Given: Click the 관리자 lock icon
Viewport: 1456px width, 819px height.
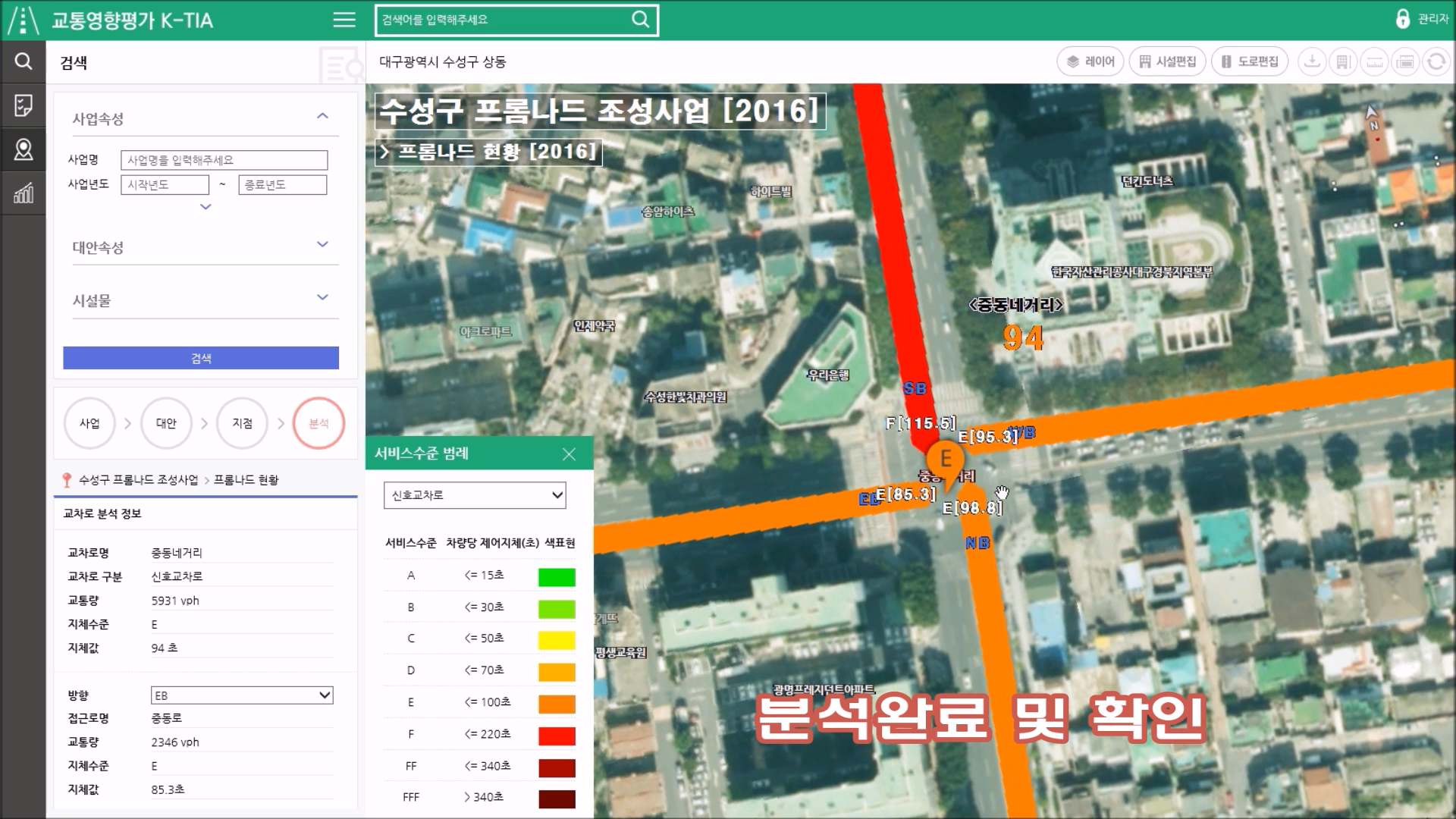Looking at the screenshot, I should tap(1402, 19).
